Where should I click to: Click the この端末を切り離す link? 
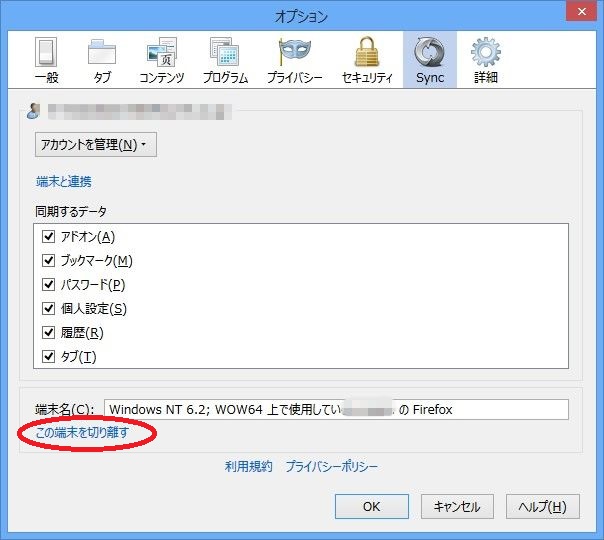pos(82,433)
